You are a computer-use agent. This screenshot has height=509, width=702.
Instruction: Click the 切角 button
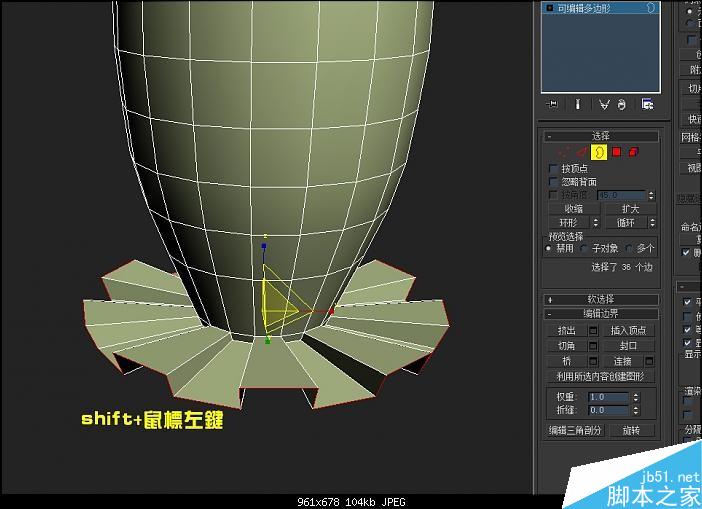pos(567,346)
